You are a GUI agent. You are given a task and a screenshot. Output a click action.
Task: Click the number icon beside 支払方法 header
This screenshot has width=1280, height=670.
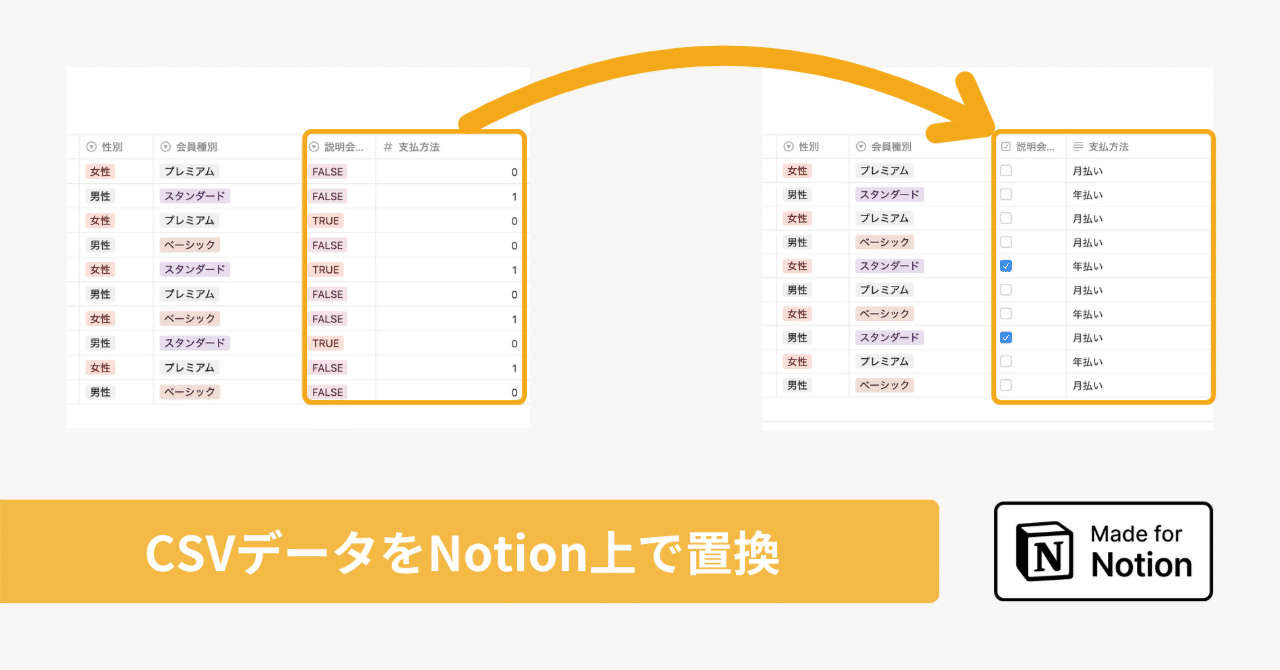coord(387,146)
